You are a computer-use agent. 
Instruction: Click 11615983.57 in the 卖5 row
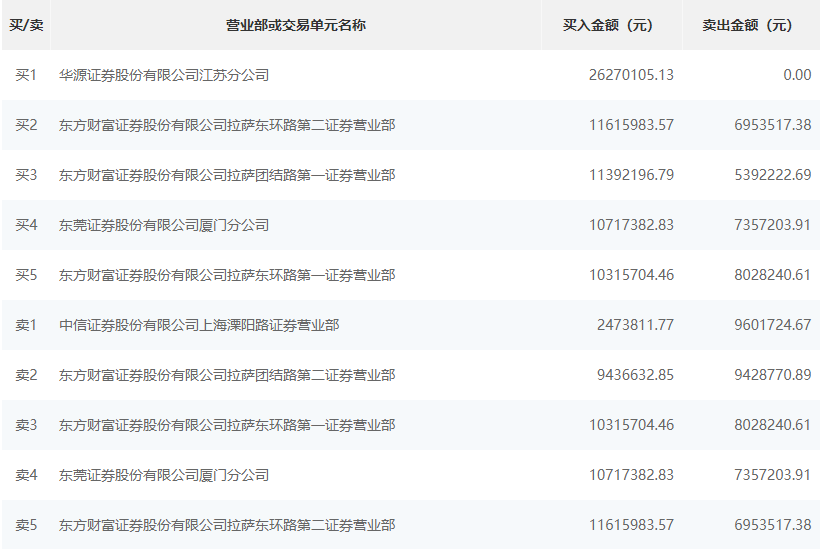tap(631, 525)
